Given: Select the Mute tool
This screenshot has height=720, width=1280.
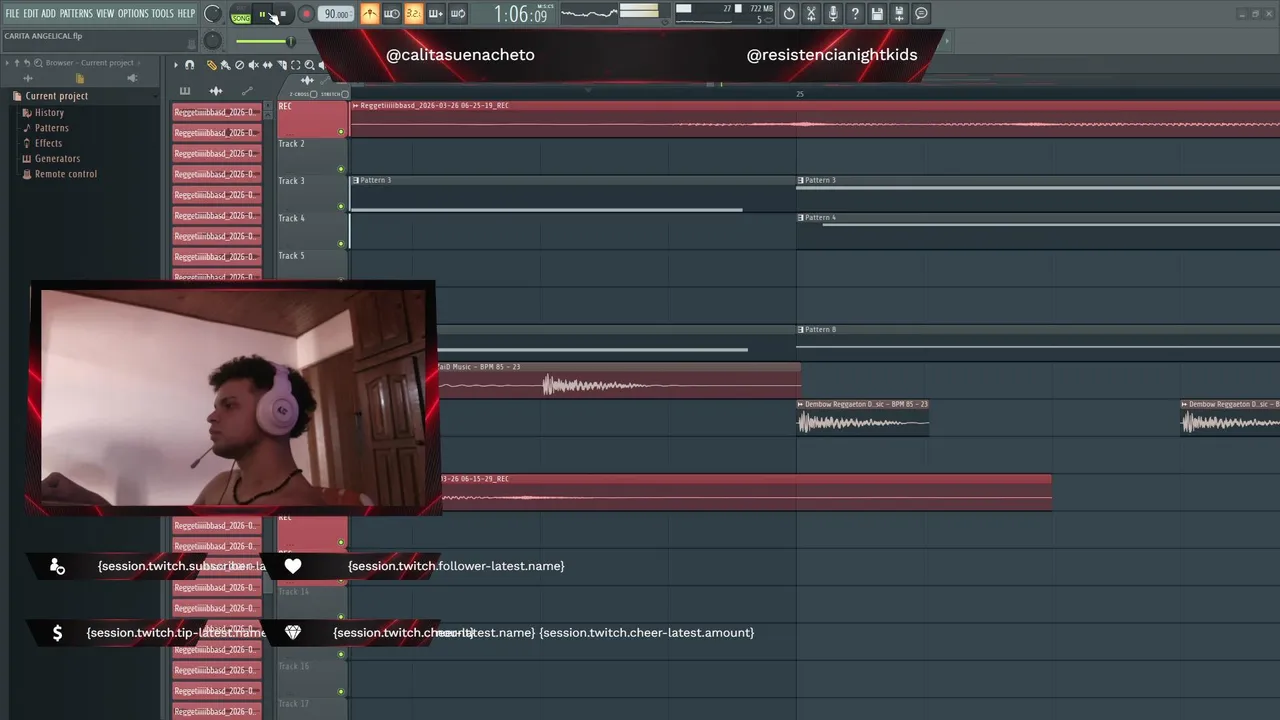Looking at the screenshot, I should click(x=253, y=65).
